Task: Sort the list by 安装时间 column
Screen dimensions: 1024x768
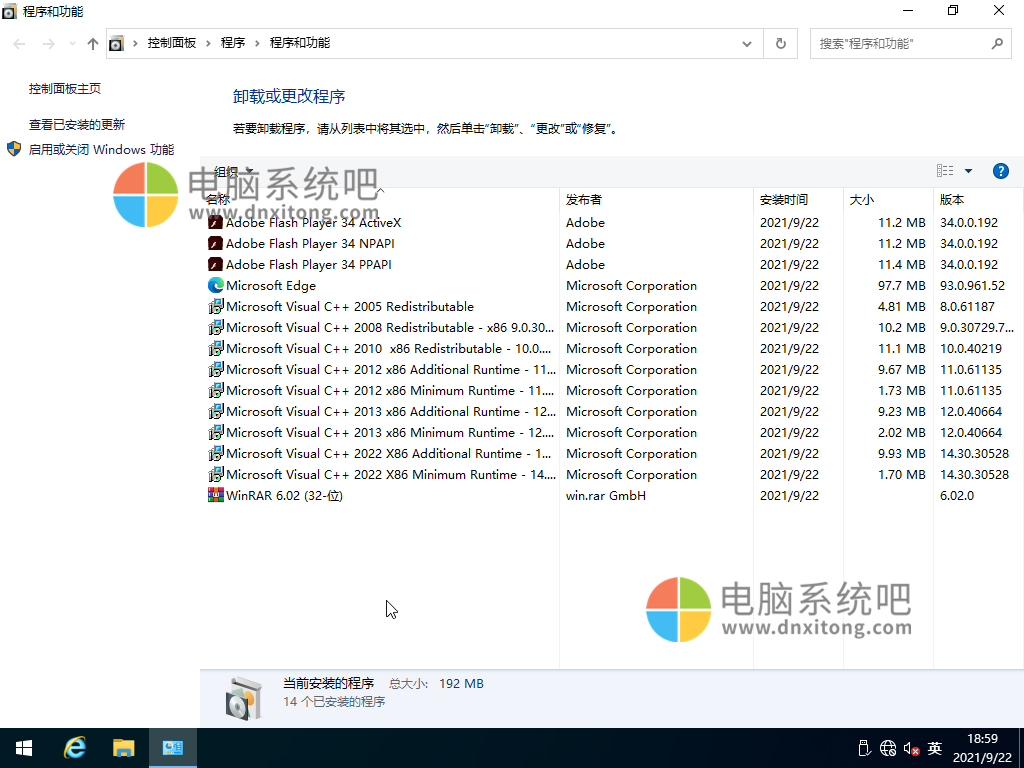Action: click(x=783, y=200)
